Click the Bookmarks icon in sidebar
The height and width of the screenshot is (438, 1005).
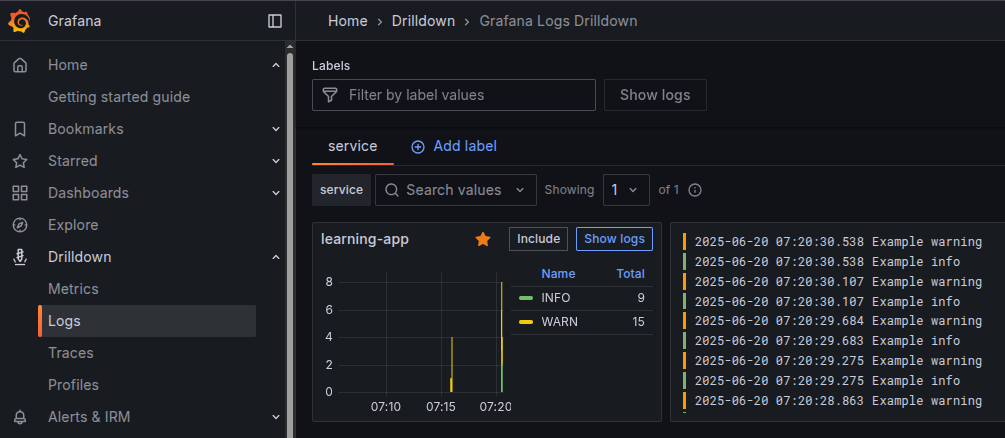tap(21, 129)
